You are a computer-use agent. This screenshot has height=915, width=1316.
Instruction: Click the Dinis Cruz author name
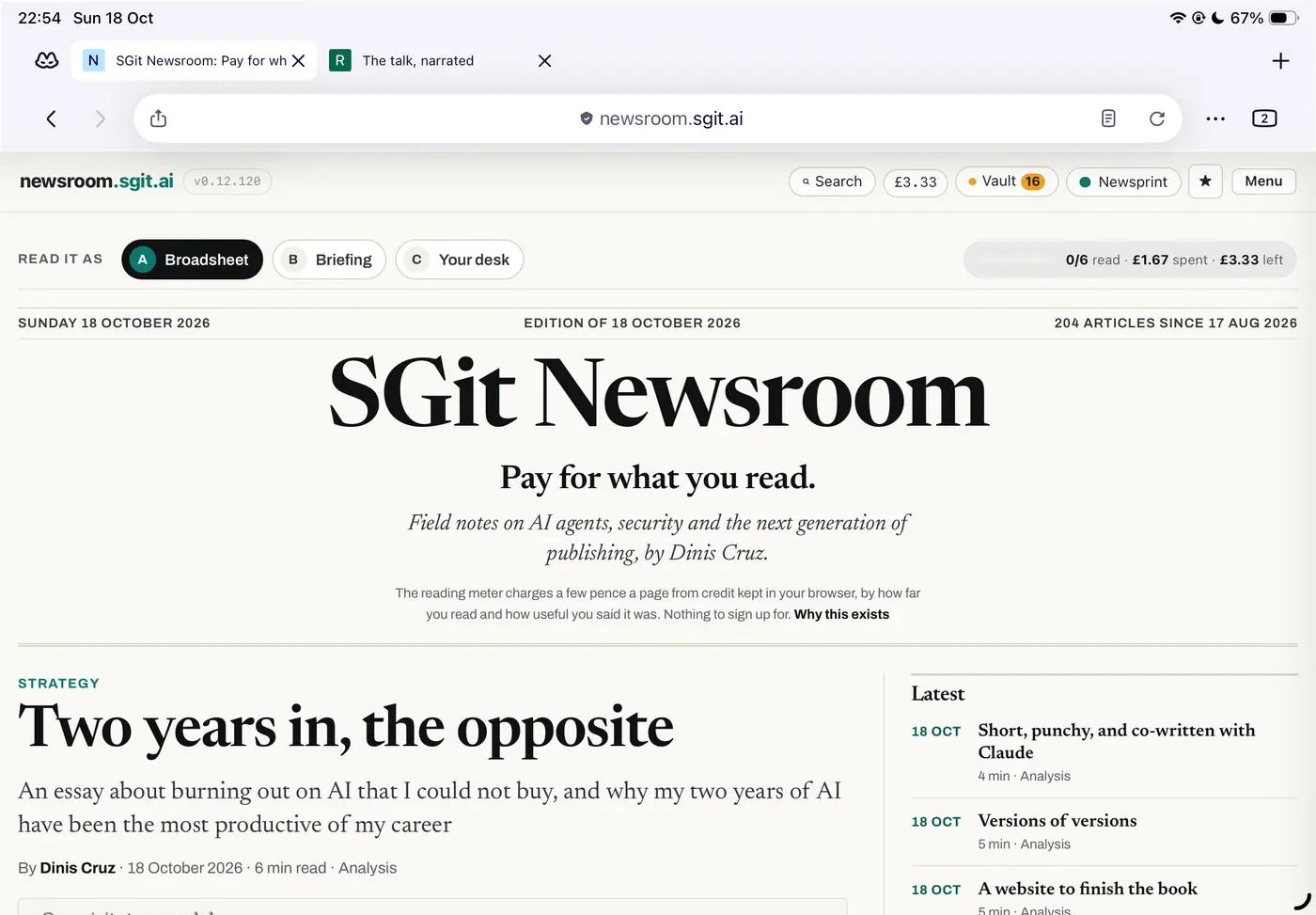[78, 868]
